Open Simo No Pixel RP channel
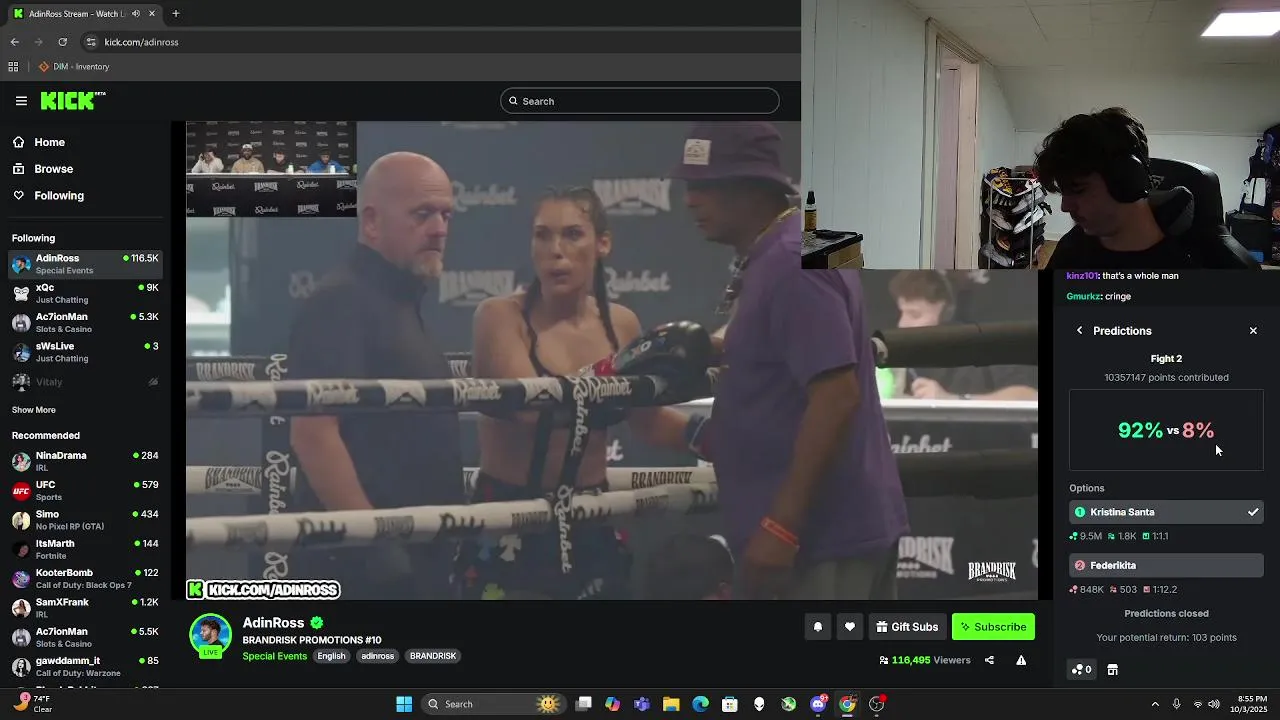Viewport: 1280px width, 720px height. click(85, 520)
